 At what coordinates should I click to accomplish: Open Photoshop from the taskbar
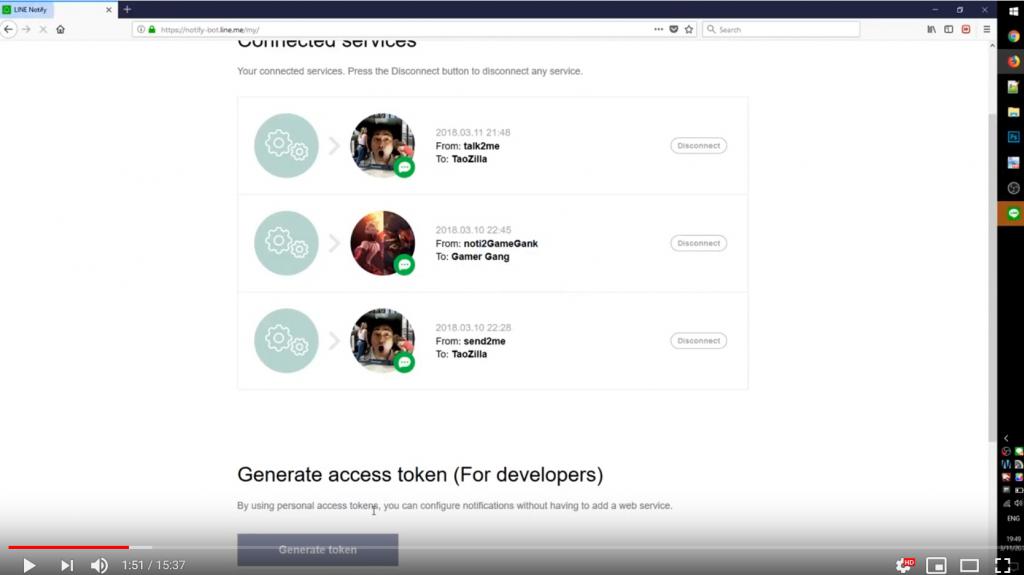coord(1013,137)
